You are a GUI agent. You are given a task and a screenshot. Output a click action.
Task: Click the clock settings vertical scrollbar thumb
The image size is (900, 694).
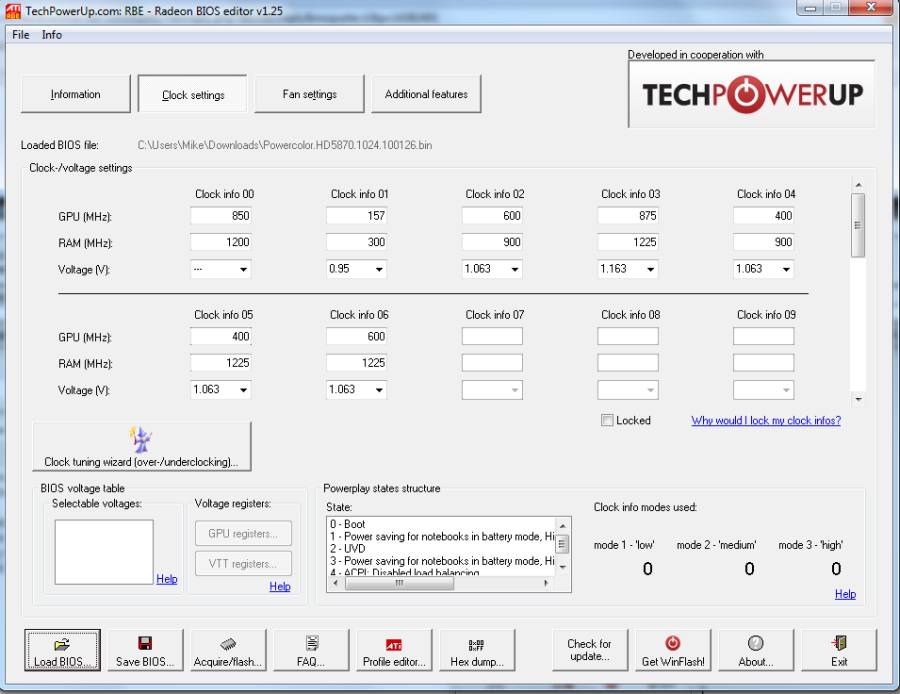pyautogui.click(x=858, y=225)
